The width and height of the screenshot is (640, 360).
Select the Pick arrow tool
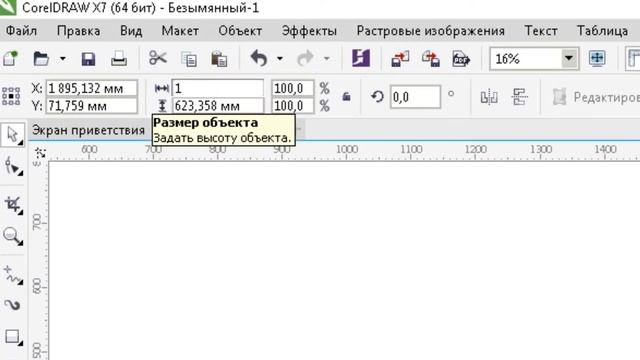(13, 134)
